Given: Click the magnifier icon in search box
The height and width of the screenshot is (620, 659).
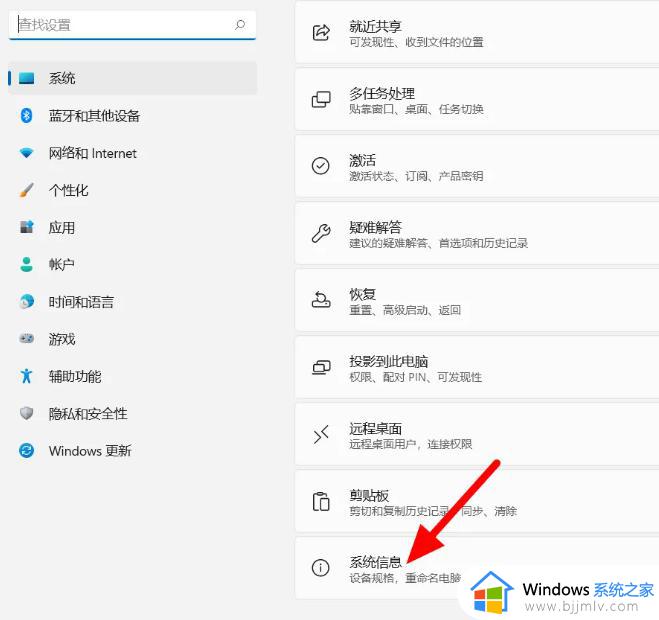Looking at the screenshot, I should pyautogui.click(x=240, y=25).
